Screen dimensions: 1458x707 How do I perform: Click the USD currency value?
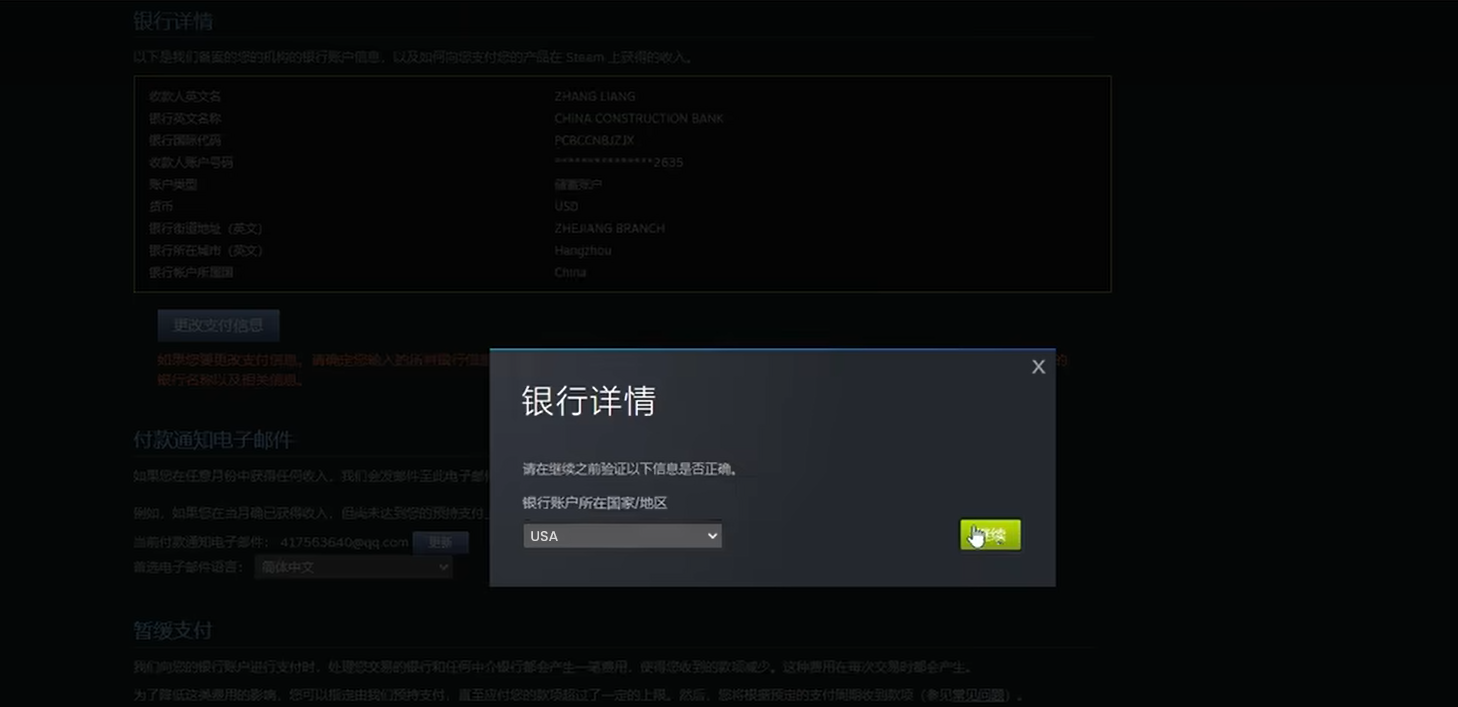click(x=566, y=207)
